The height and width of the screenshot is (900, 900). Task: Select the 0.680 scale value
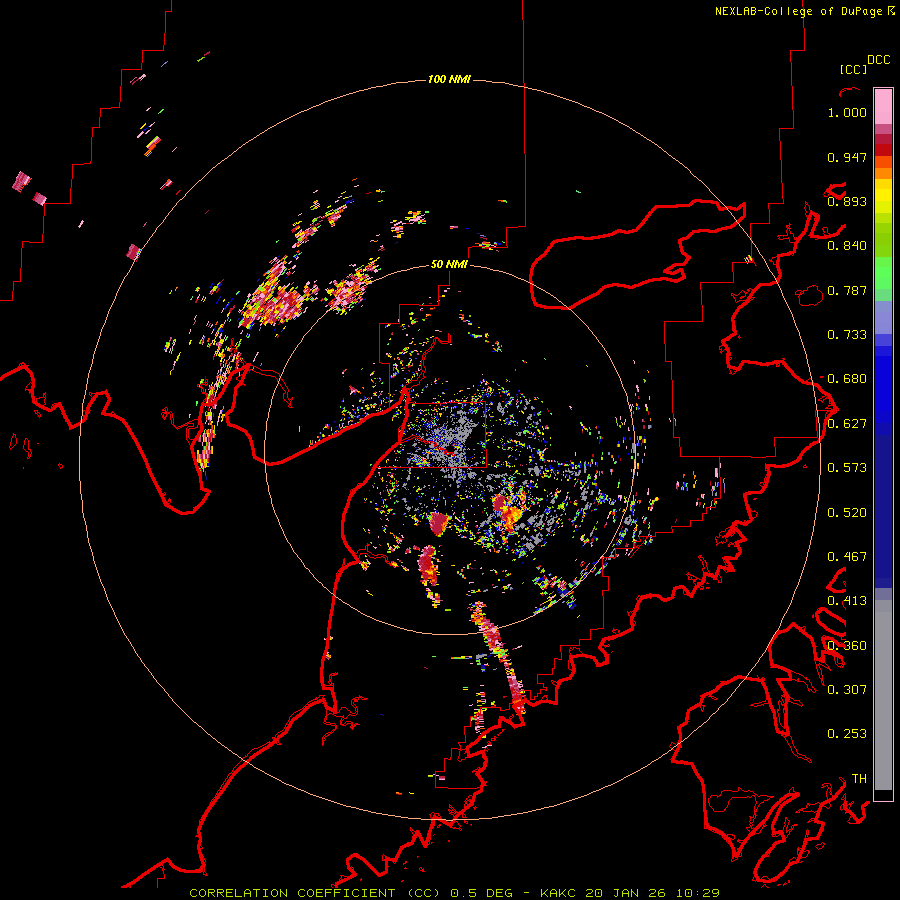[847, 379]
